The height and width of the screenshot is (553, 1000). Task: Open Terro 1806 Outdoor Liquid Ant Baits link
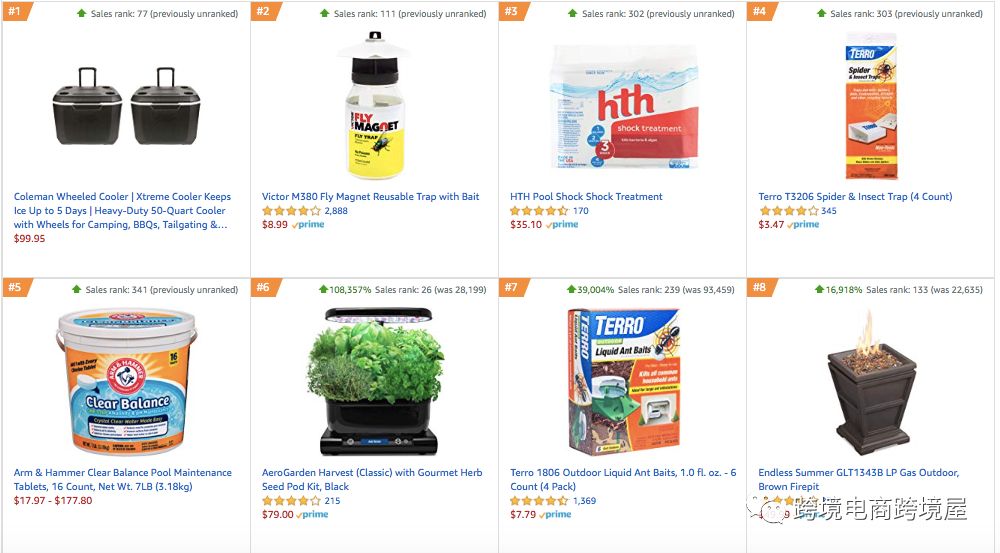pos(623,479)
